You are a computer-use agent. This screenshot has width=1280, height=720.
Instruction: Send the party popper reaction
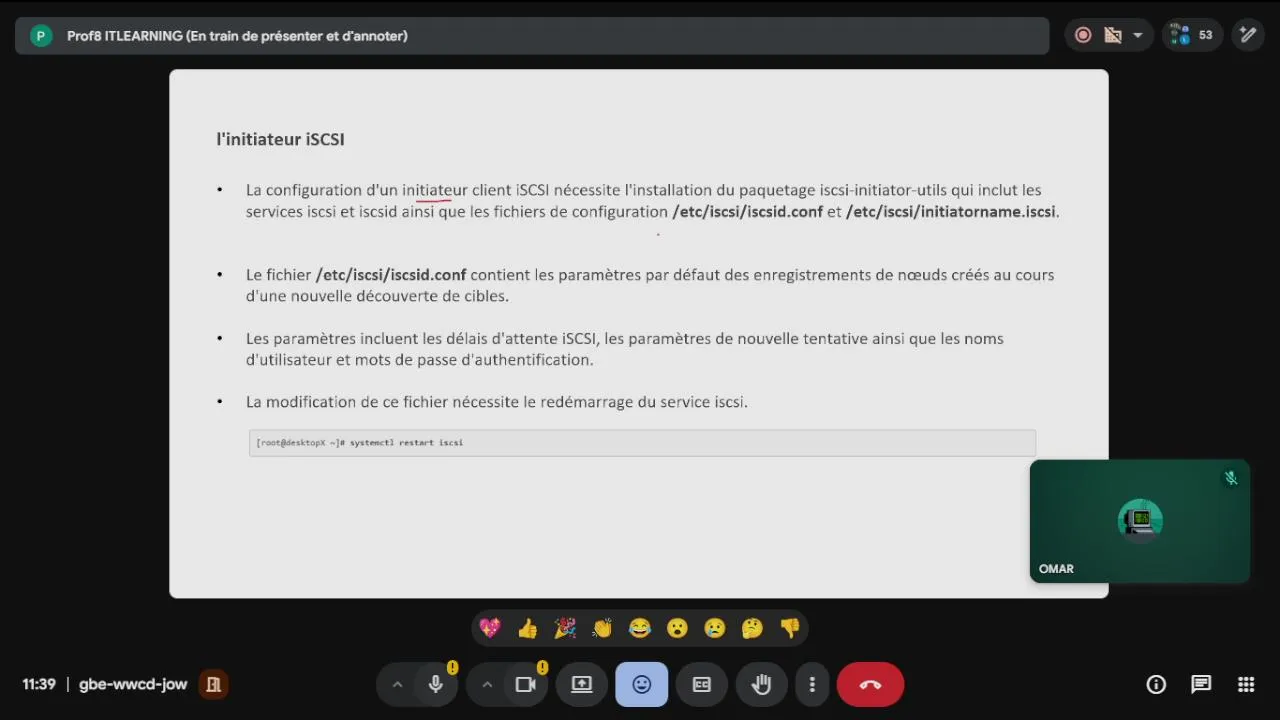tap(565, 628)
